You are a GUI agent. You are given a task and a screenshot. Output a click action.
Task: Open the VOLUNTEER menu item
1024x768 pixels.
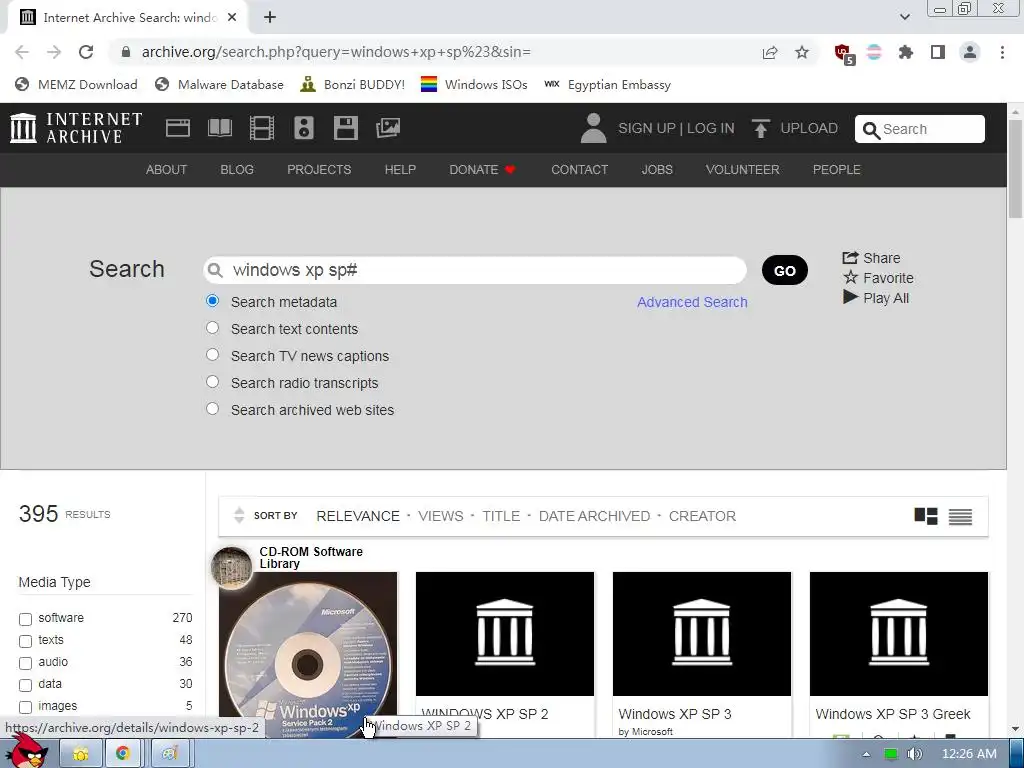(742, 170)
